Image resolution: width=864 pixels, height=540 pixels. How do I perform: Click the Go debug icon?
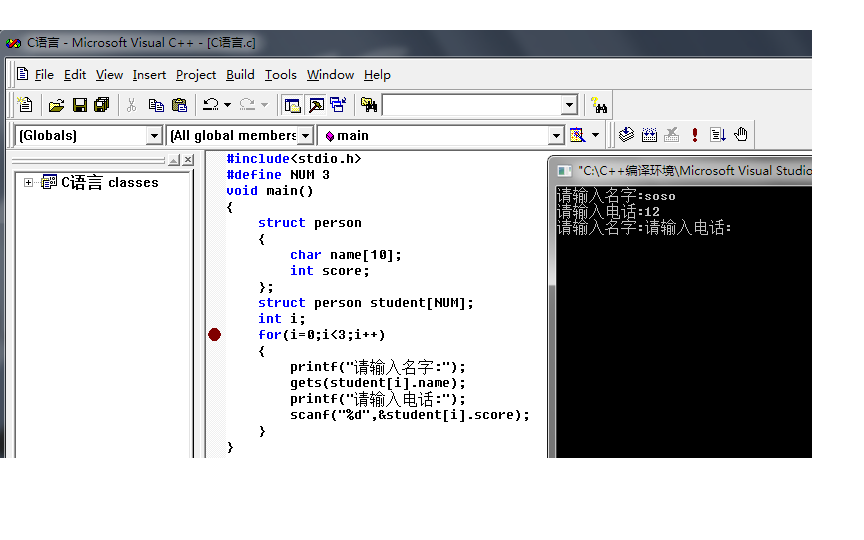[717, 134]
